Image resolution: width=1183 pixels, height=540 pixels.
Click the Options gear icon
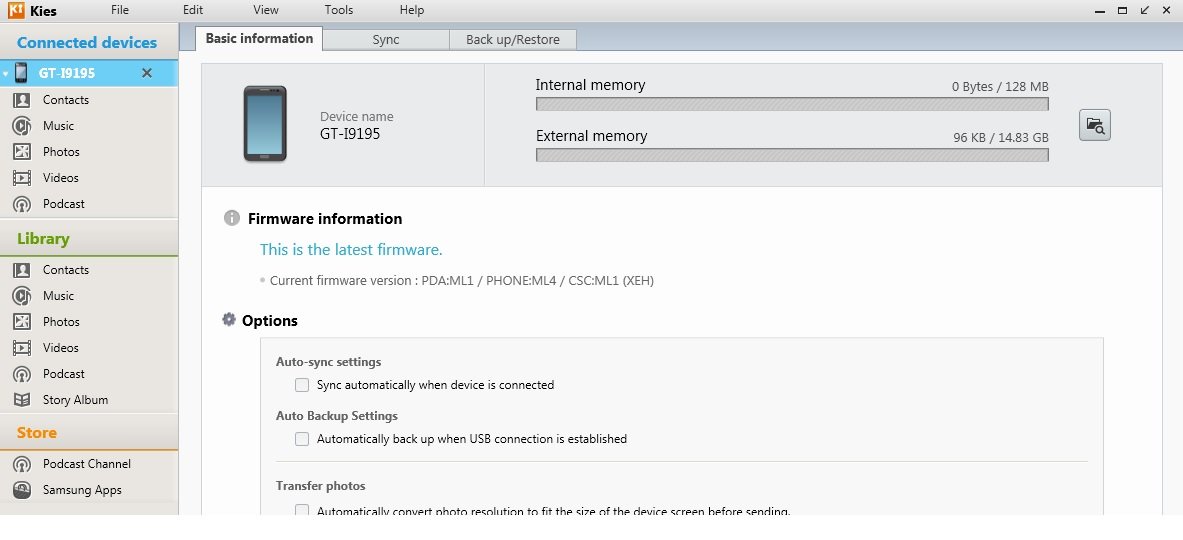229,320
